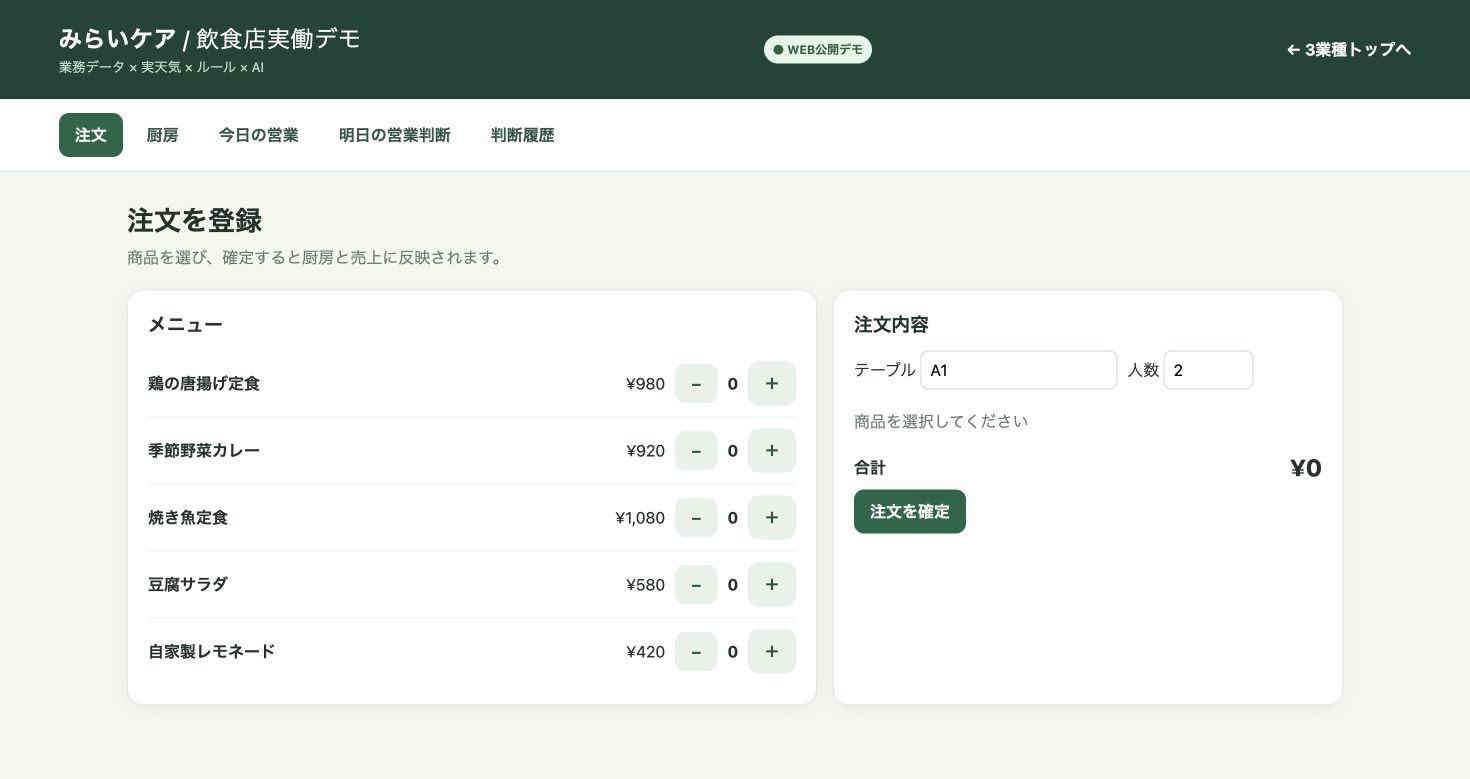1470x779 pixels.
Task: Add one 自家製レモネード with plus
Action: pos(772,652)
